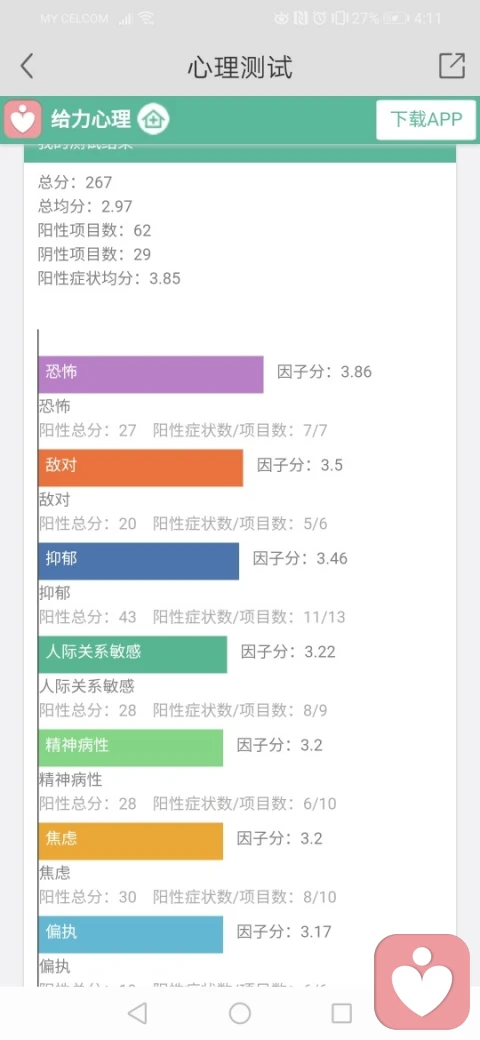Select the orange 敌对 bar
Image resolution: width=480 pixels, height=1040 pixels.
click(x=141, y=468)
